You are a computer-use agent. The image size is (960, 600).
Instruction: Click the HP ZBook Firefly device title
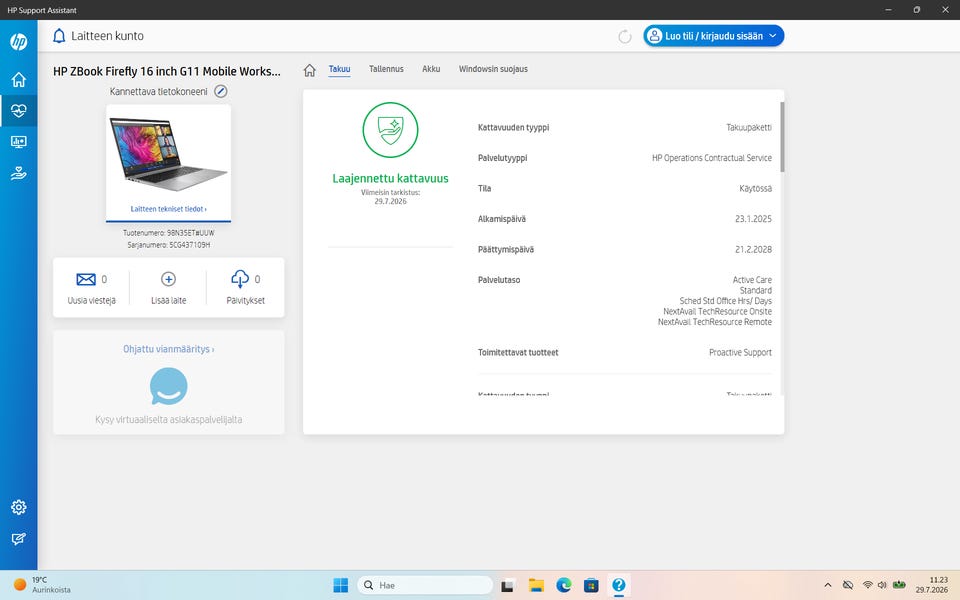point(167,71)
